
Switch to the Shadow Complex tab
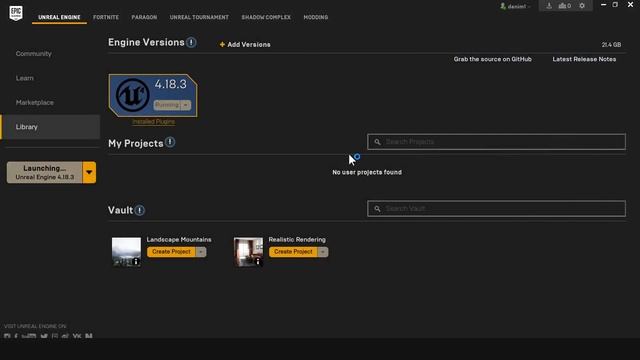pos(266,17)
